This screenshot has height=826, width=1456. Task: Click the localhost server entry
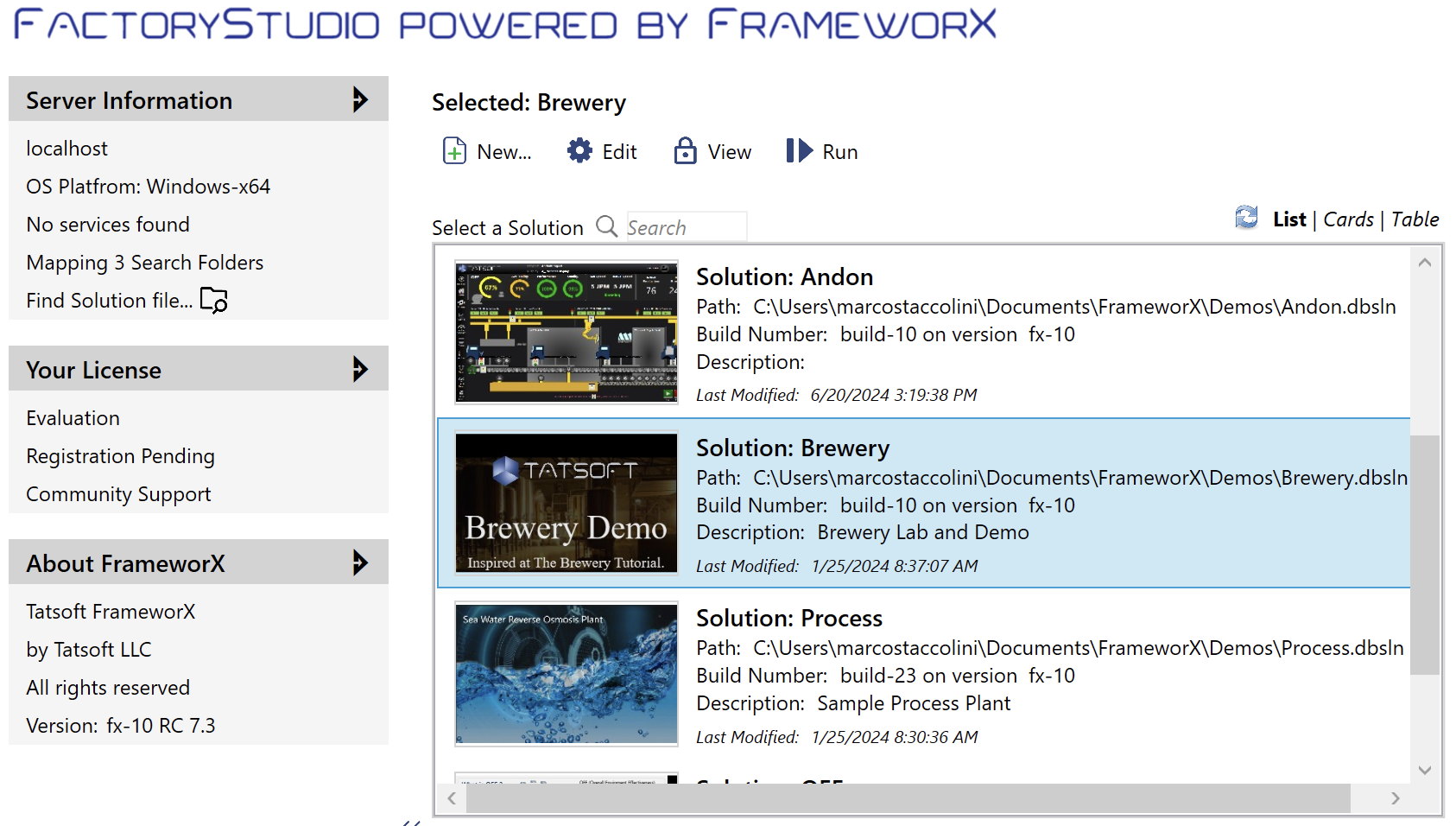tap(67, 149)
